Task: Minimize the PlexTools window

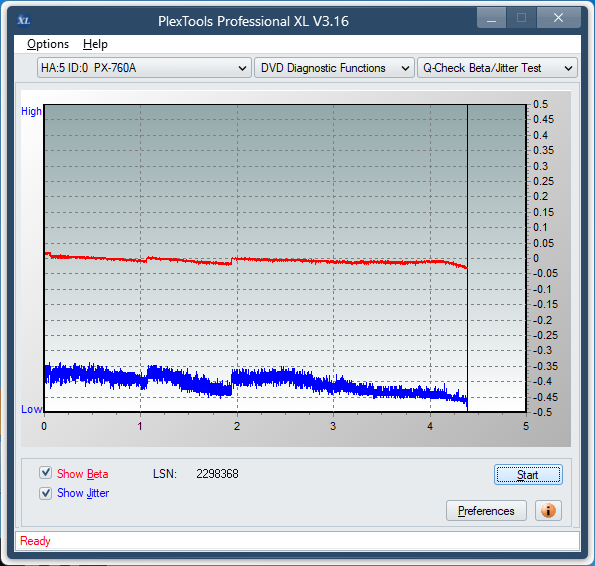Action: (x=491, y=18)
